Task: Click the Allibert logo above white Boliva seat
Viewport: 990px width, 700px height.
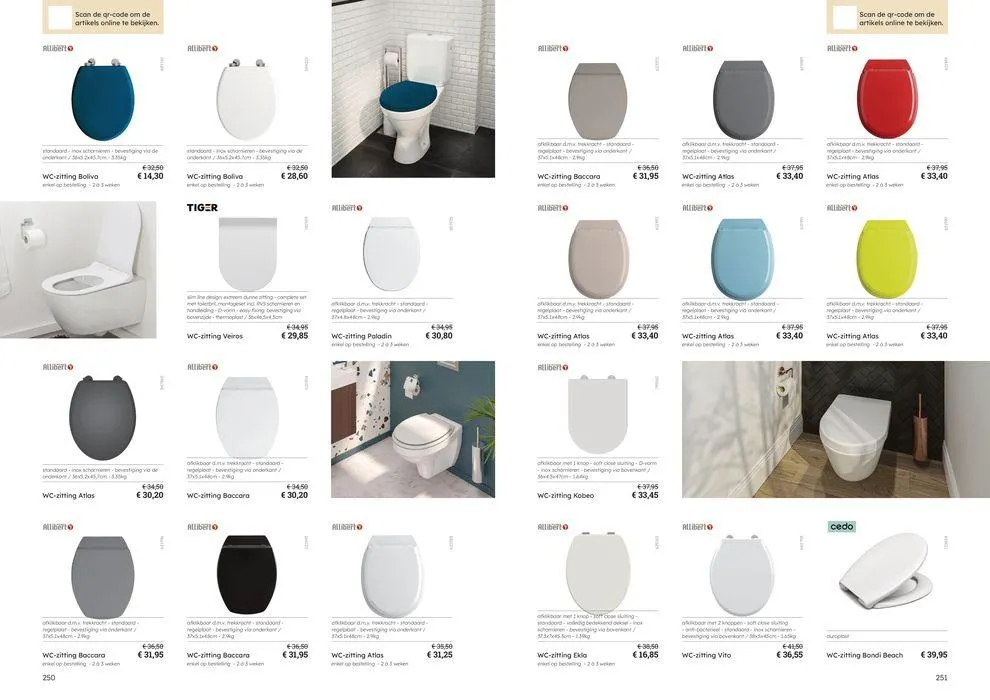Action: pos(202,49)
